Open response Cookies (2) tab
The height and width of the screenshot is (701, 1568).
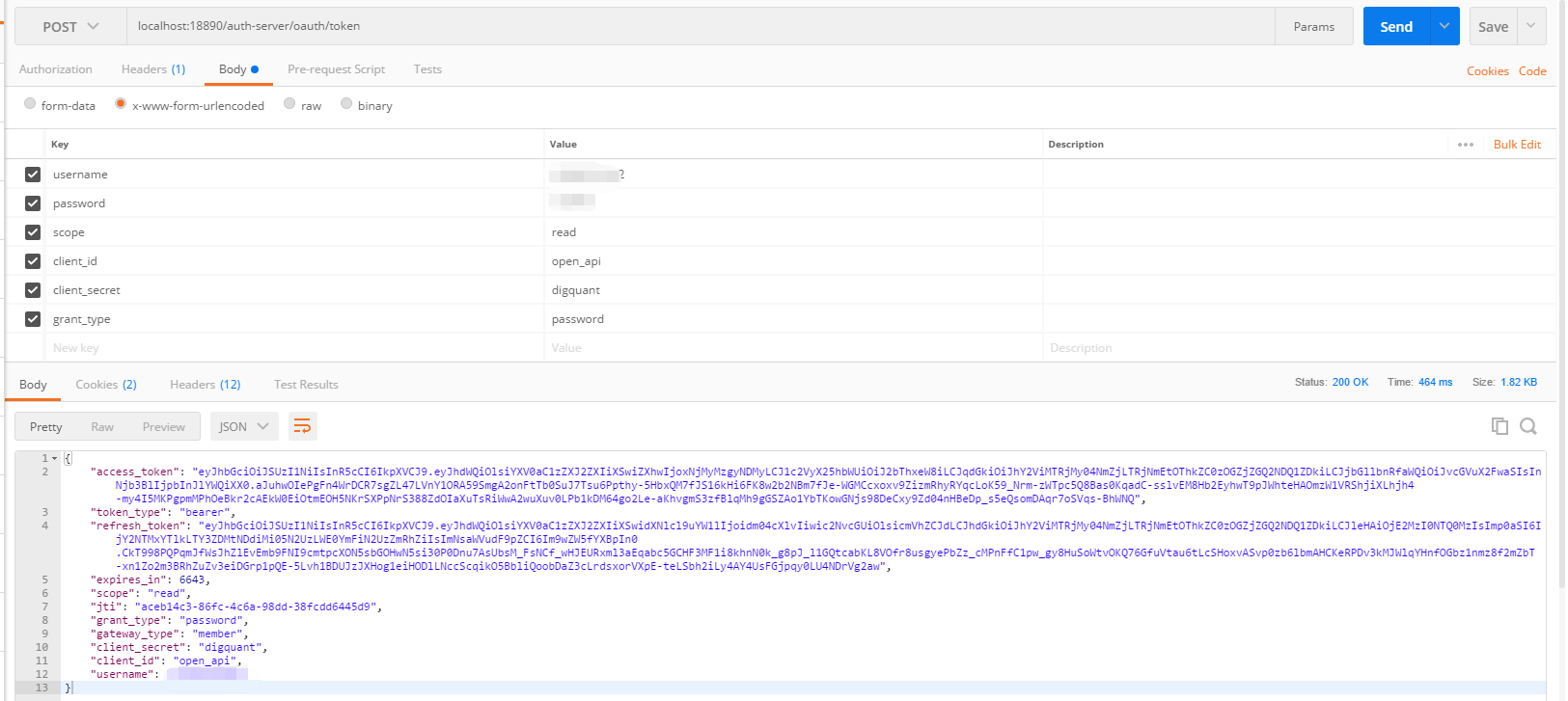point(106,385)
